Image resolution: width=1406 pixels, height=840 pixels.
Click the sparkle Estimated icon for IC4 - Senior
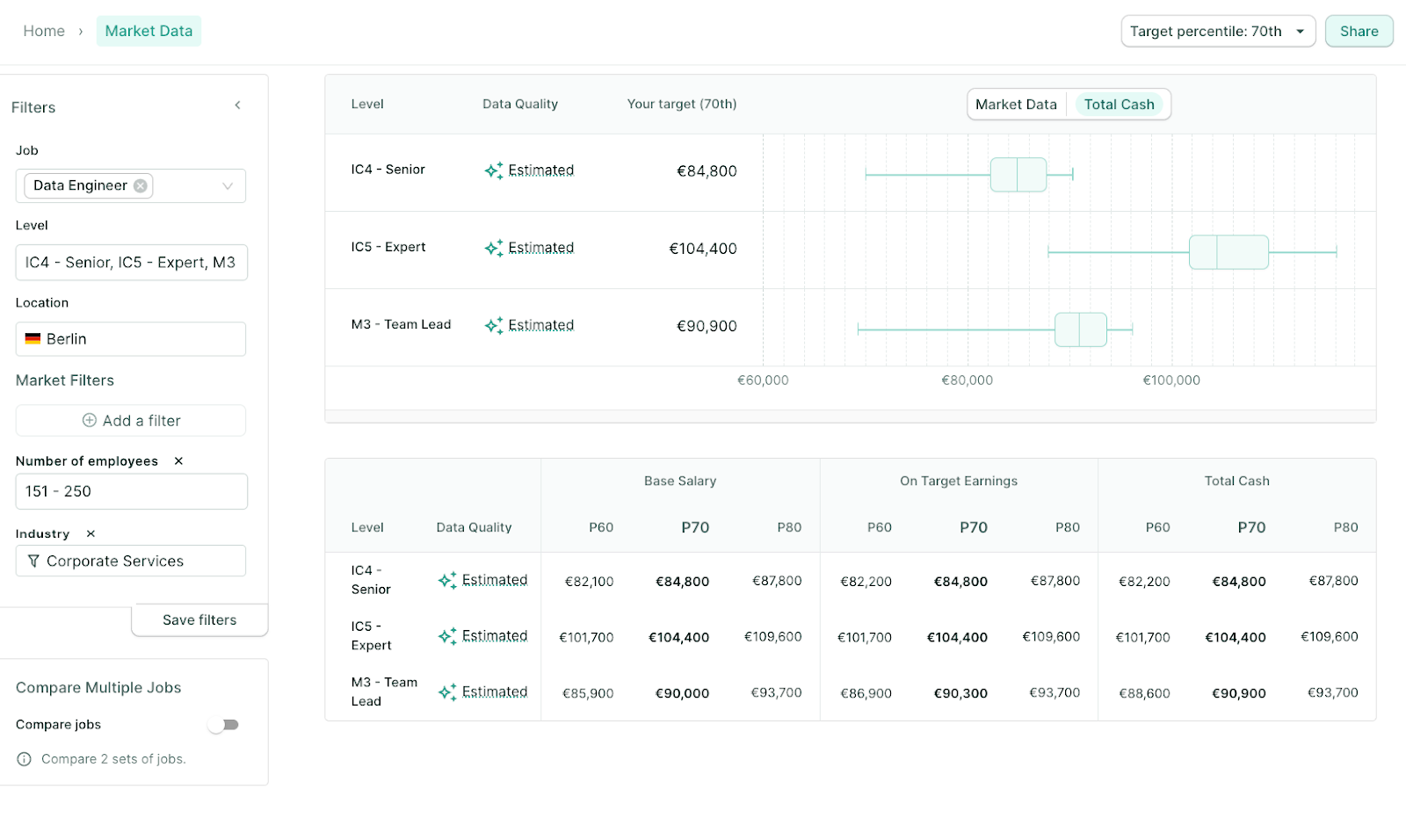[x=493, y=170]
